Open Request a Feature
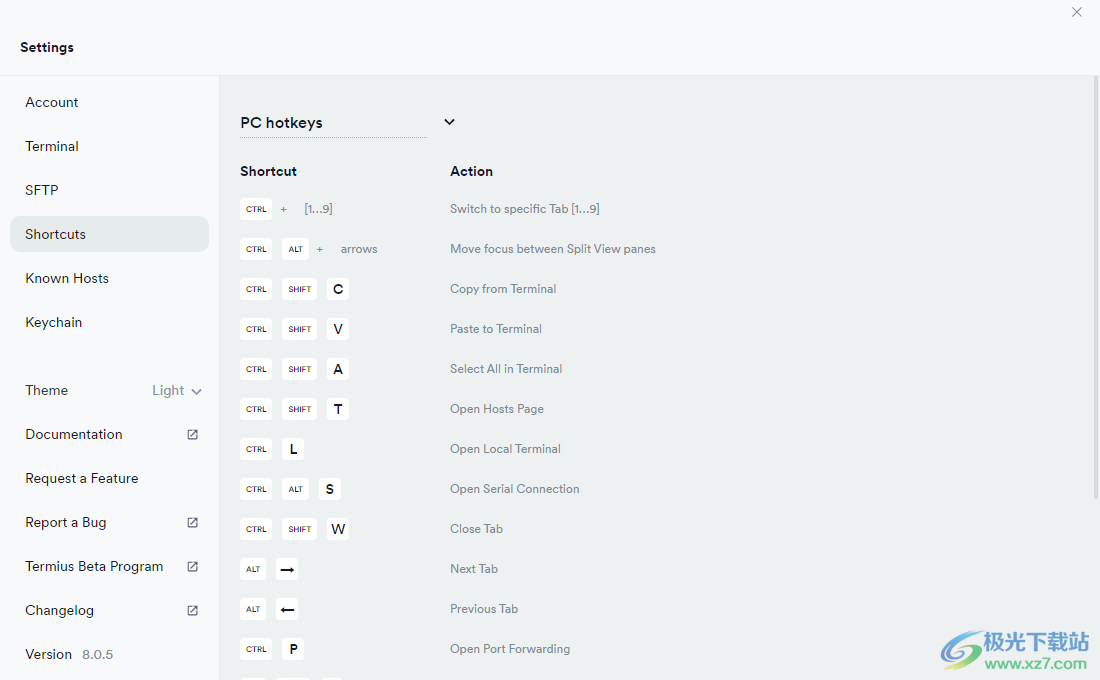This screenshot has width=1100, height=680. (x=81, y=479)
